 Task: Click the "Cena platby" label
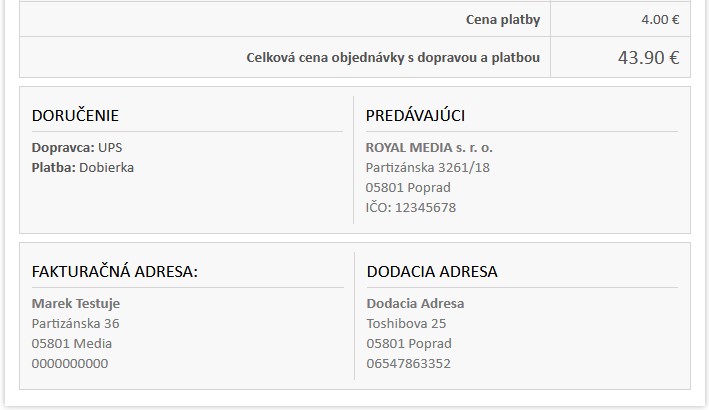pos(502,19)
